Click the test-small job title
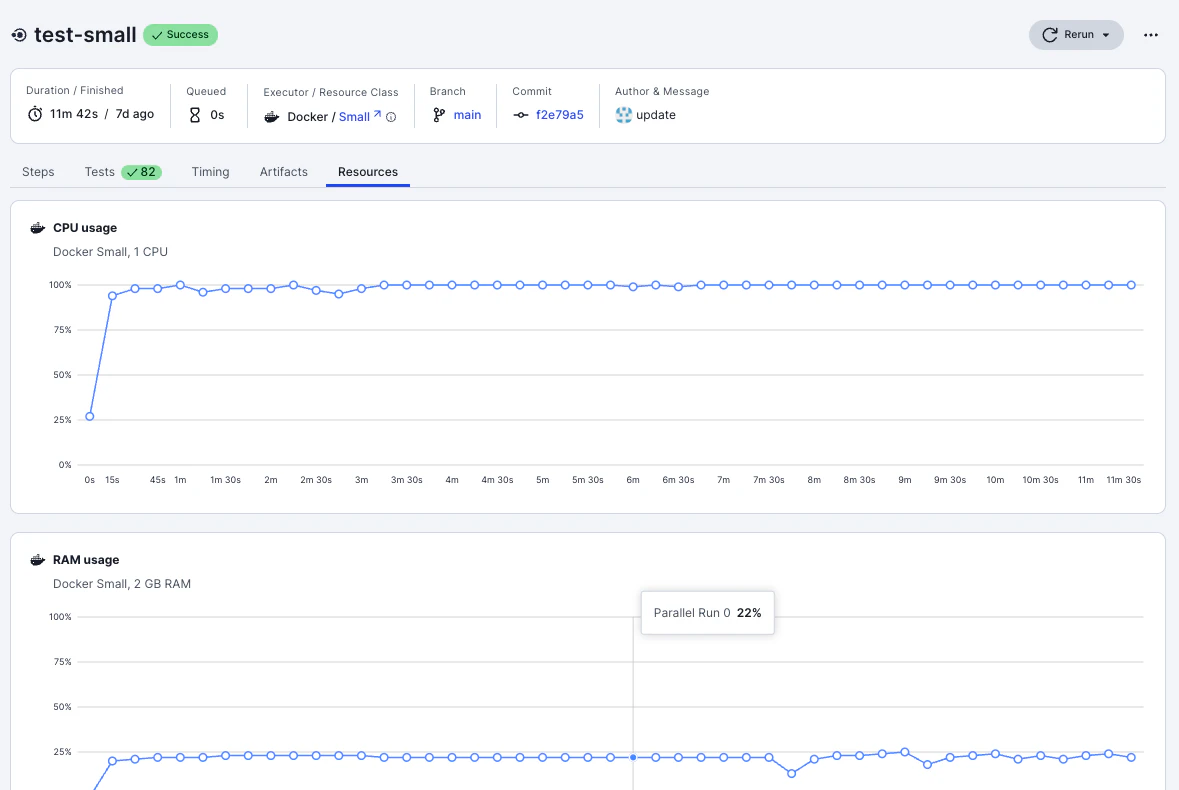 coord(85,35)
